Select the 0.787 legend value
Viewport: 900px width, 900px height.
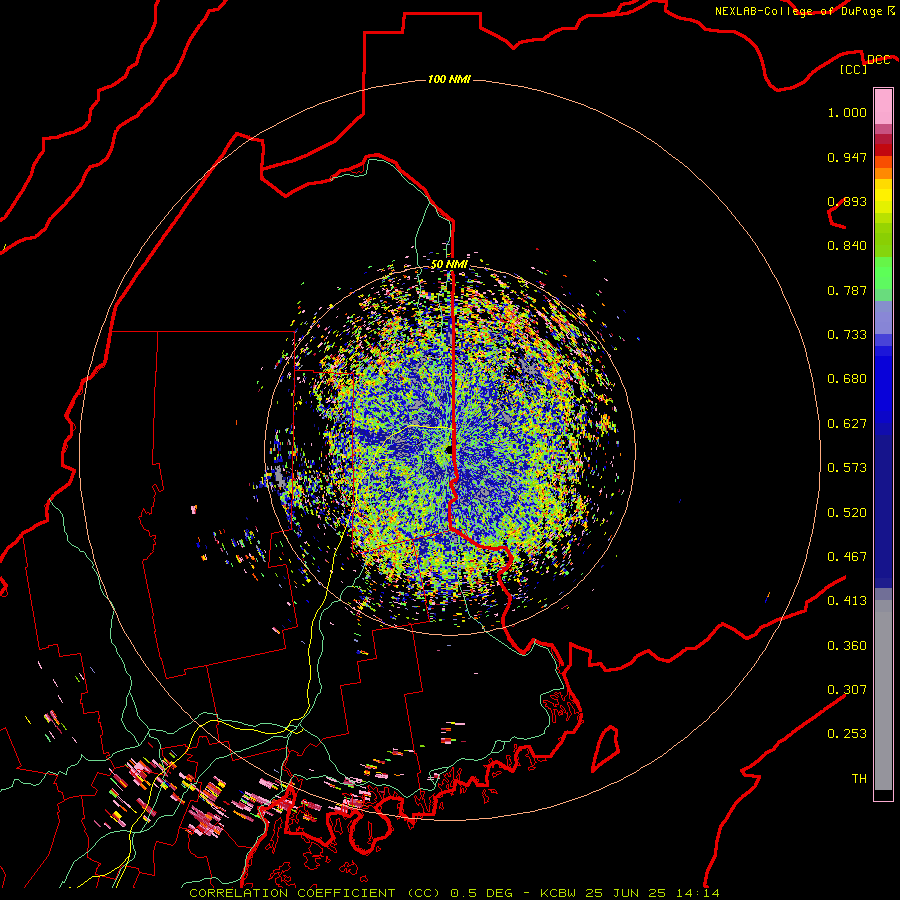pyautogui.click(x=847, y=290)
